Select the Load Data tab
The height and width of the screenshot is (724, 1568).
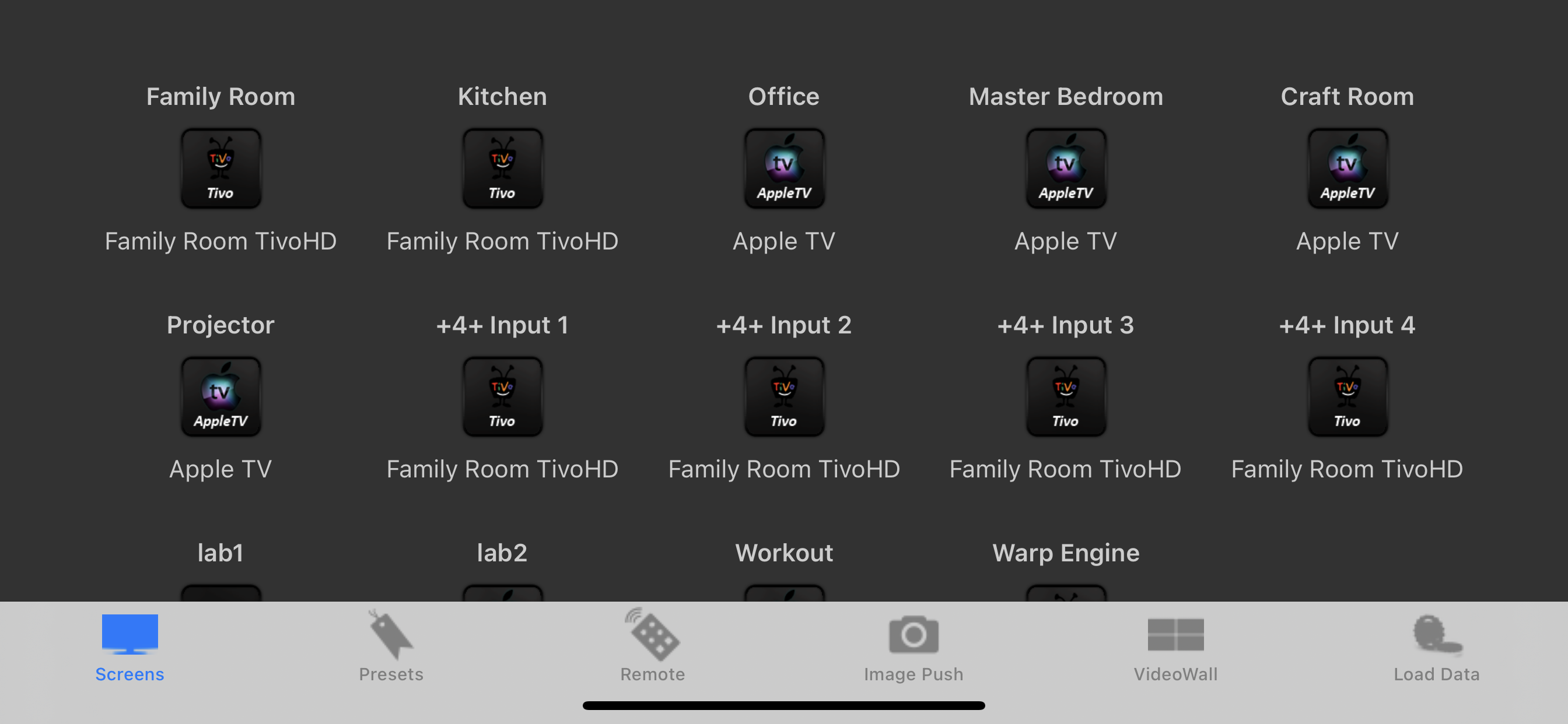[x=1437, y=646]
